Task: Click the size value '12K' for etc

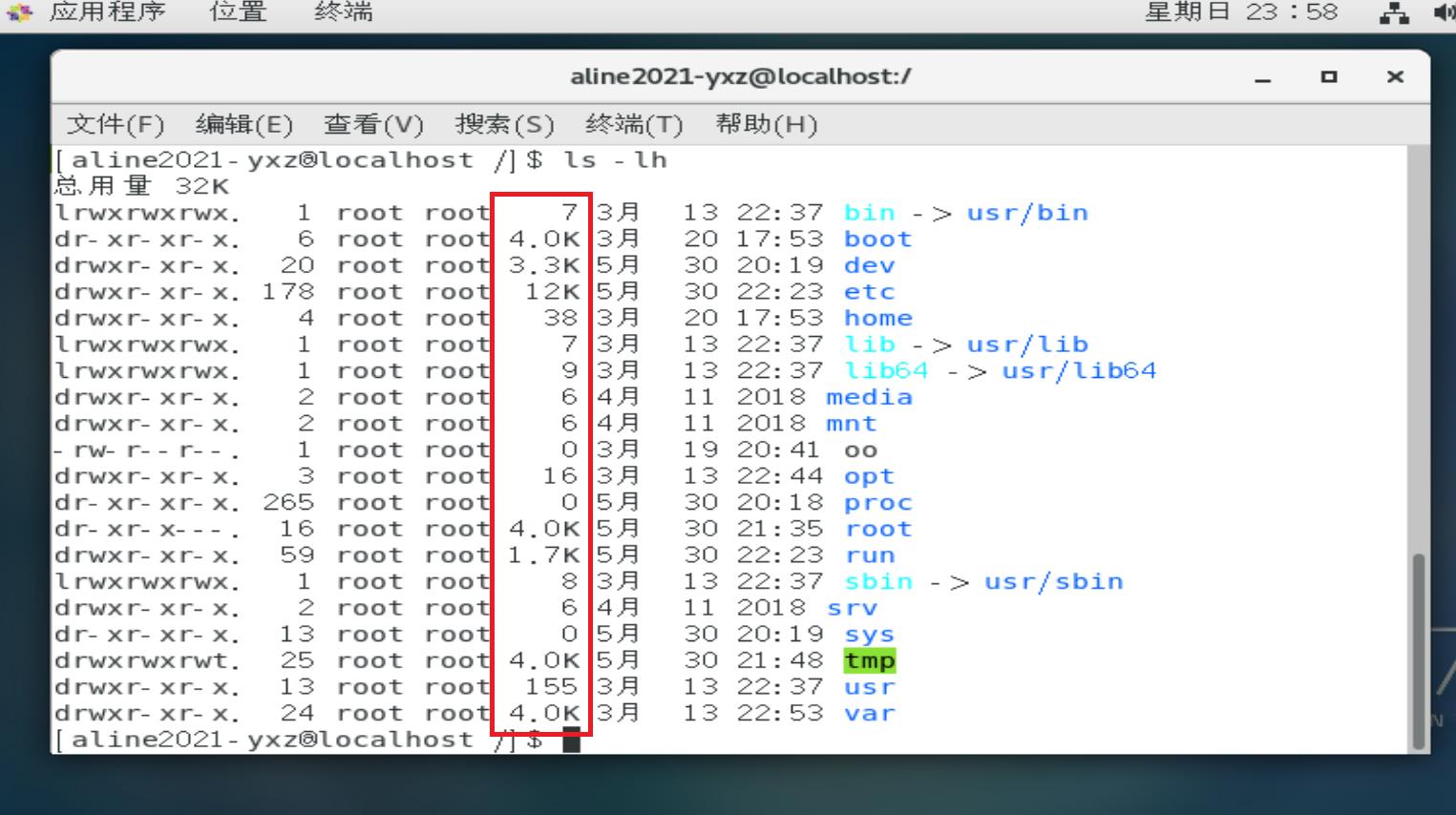Action: tap(552, 292)
